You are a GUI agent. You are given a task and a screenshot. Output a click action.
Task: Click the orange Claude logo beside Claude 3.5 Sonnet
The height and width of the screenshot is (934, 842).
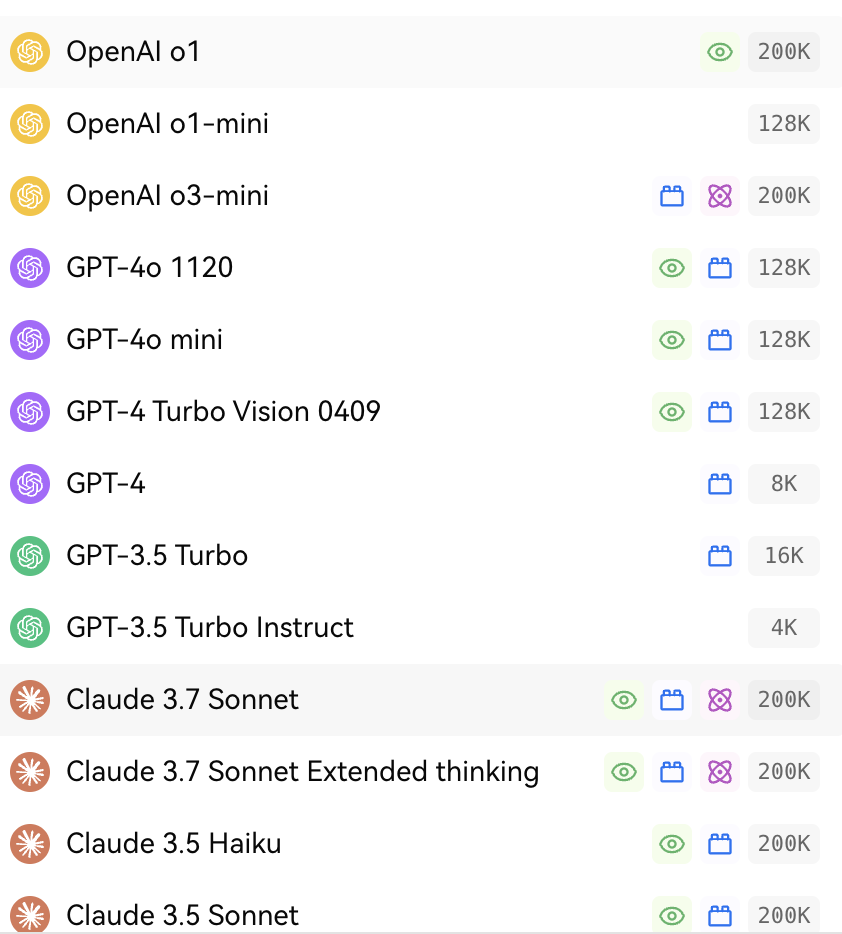(30, 915)
